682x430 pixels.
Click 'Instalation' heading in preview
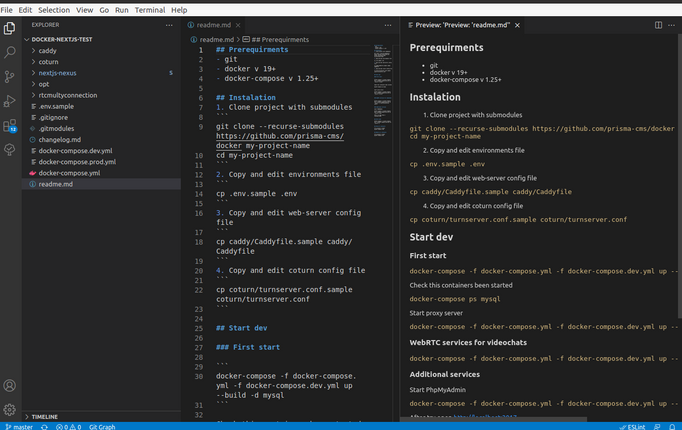click(x=435, y=97)
